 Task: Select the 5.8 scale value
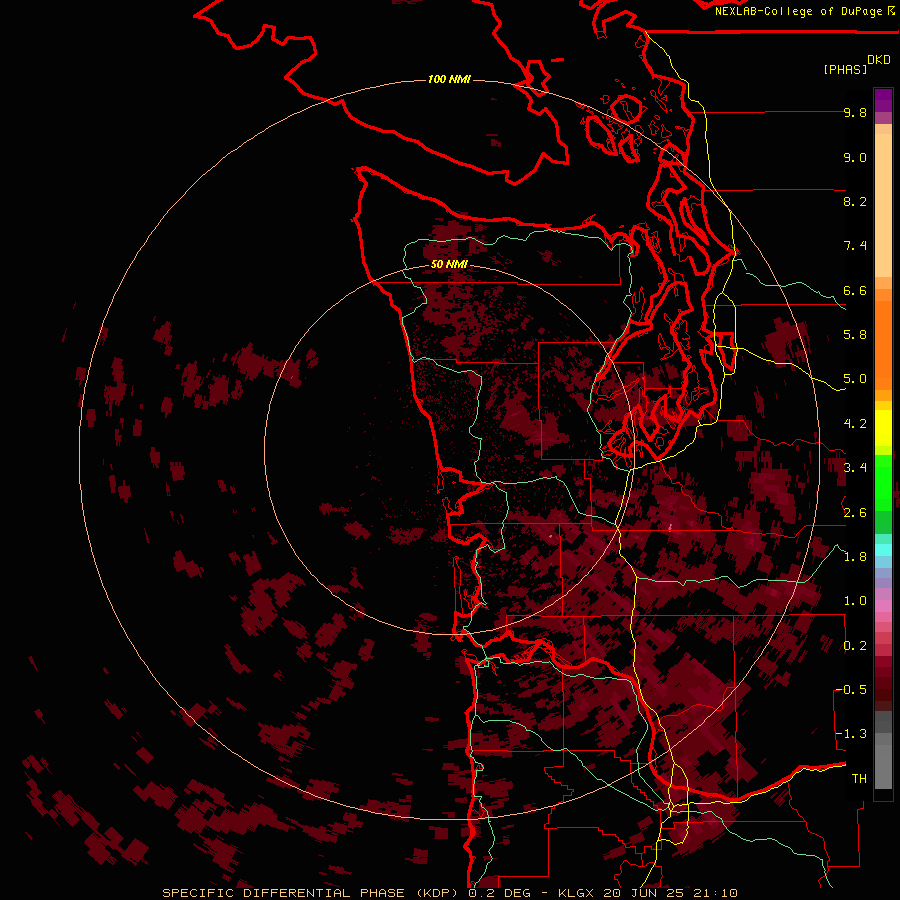pos(855,335)
